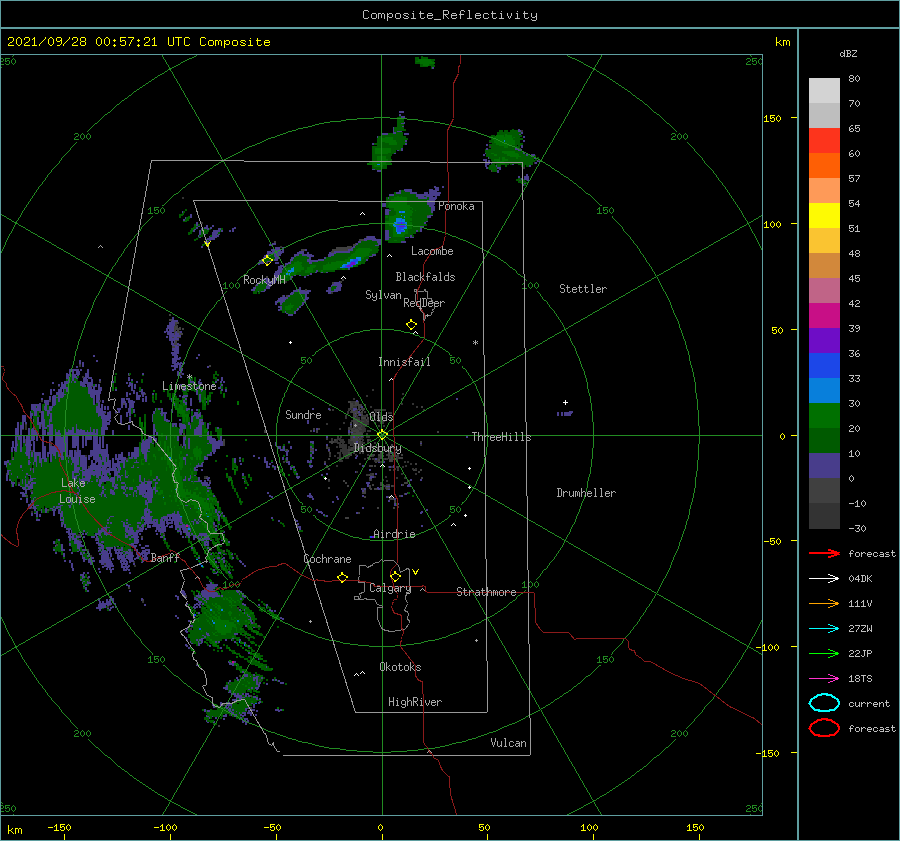Click the Lake Louise label
The width and height of the screenshot is (900, 841).
(77, 491)
